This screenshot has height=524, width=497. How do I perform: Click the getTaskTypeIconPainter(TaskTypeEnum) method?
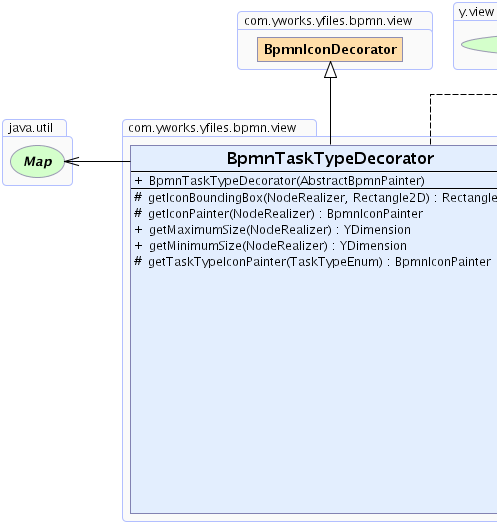pyautogui.click(x=320, y=262)
